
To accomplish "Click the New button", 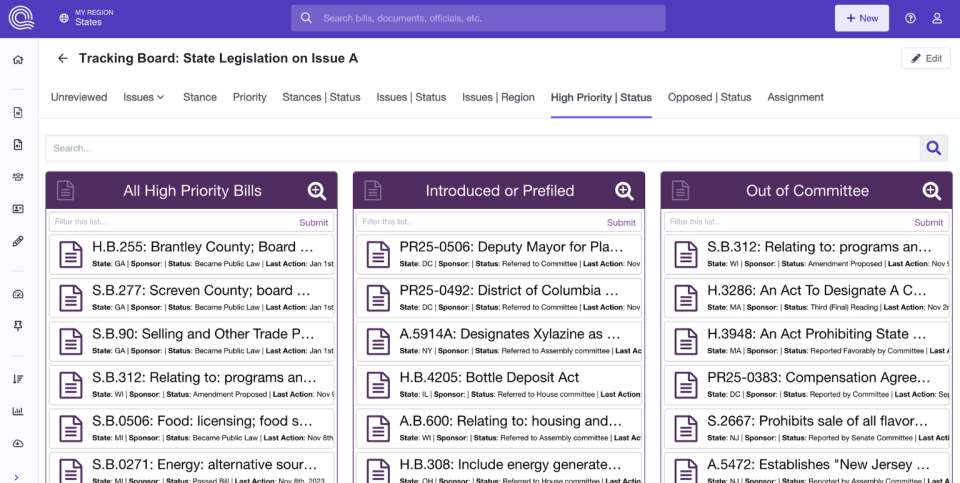I will [x=861, y=18].
